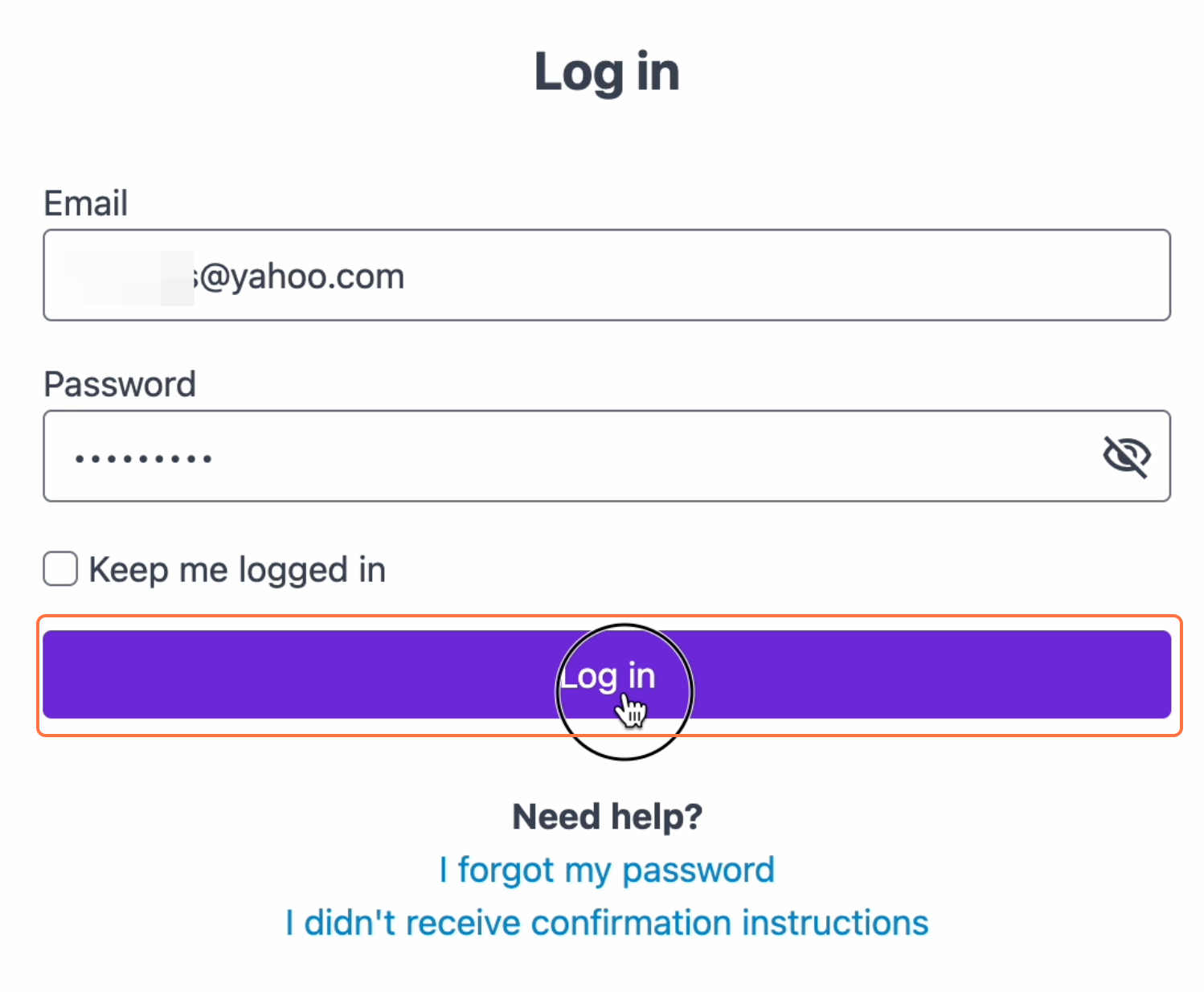Click the "Need help?" heading text

[607, 817]
